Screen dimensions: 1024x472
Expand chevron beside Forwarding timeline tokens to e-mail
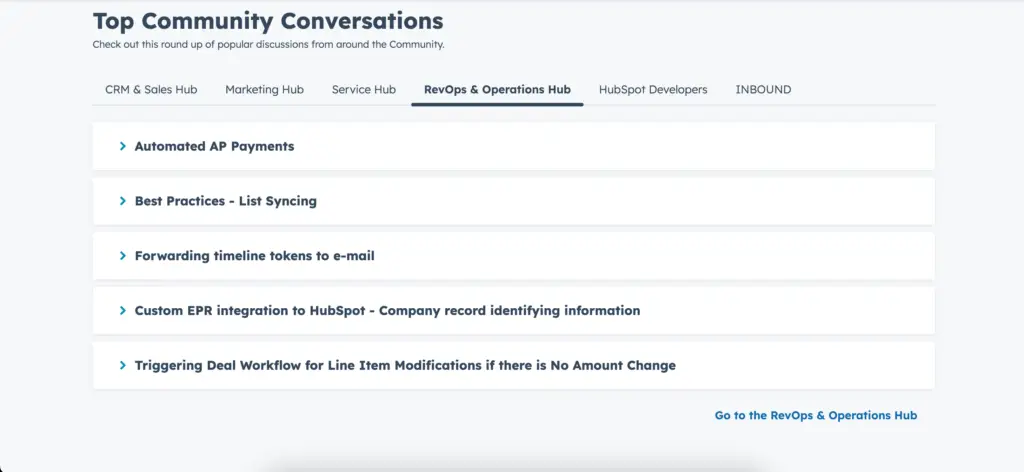coord(122,256)
